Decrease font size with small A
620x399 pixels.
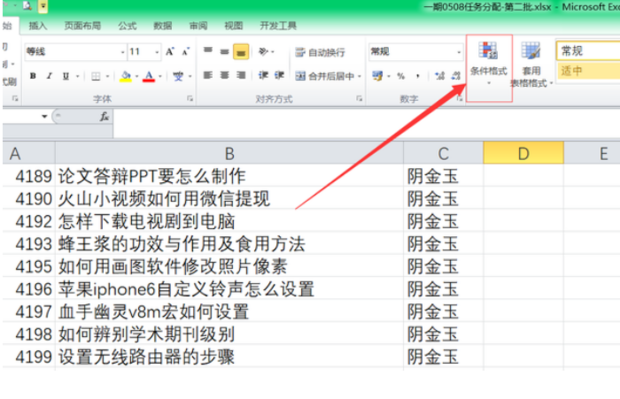click(185, 52)
